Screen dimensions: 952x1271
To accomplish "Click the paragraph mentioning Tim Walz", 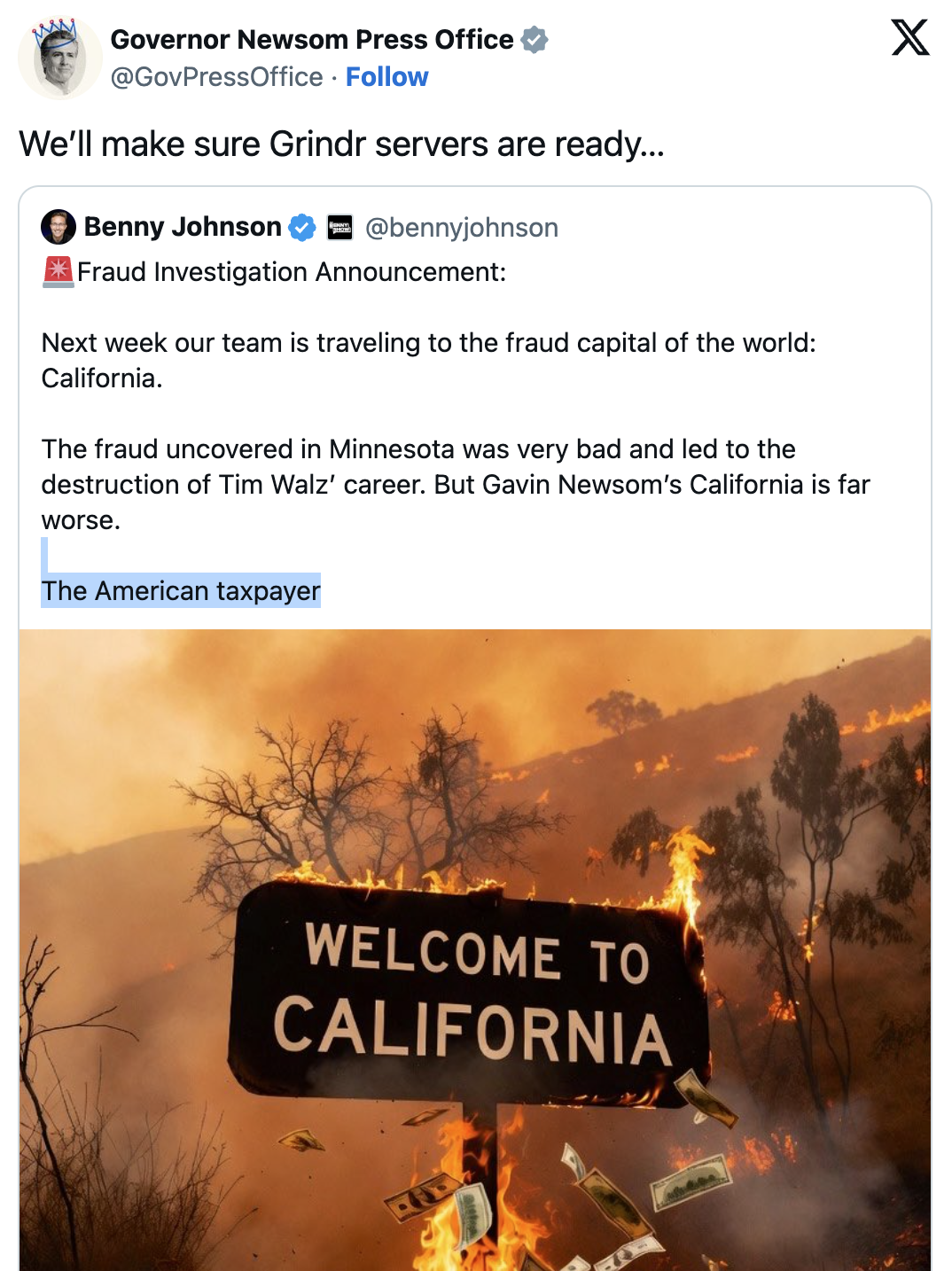I will click(x=456, y=484).
